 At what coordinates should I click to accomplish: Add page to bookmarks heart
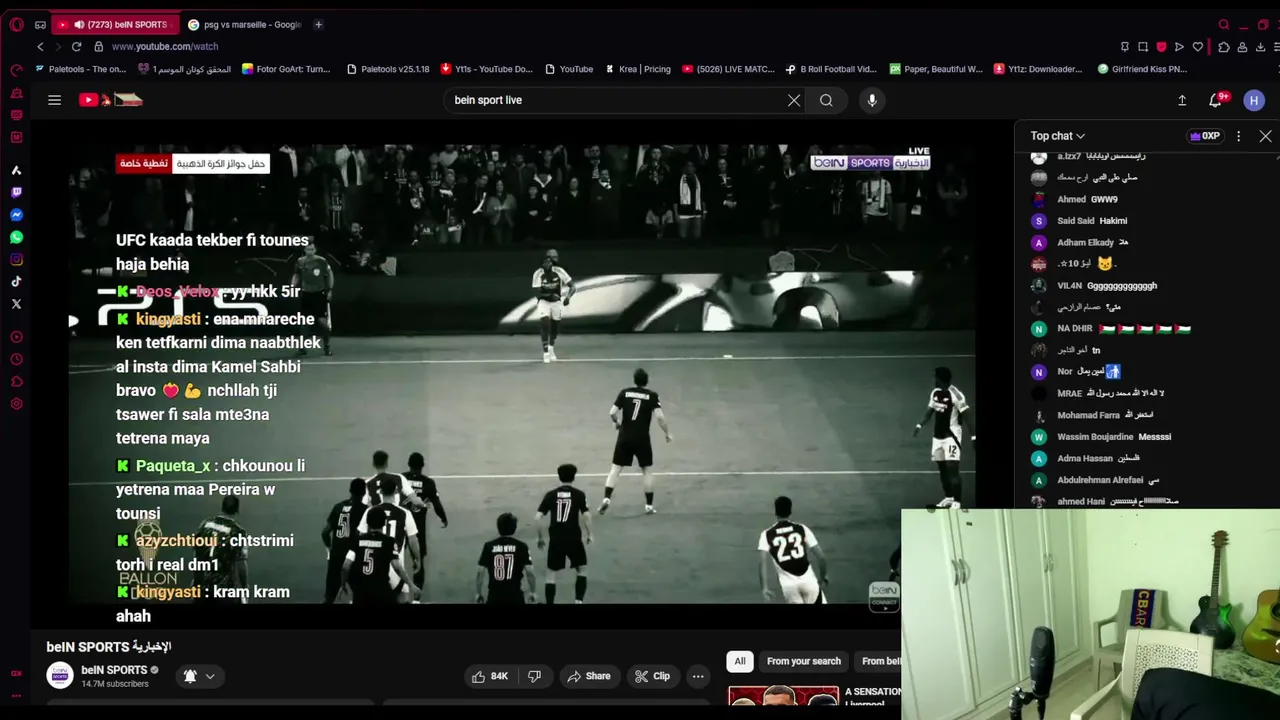coord(1198,46)
